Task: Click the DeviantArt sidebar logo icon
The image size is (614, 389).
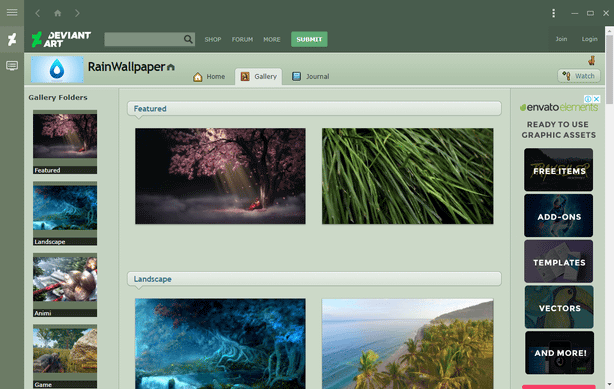Action: tap(12, 39)
